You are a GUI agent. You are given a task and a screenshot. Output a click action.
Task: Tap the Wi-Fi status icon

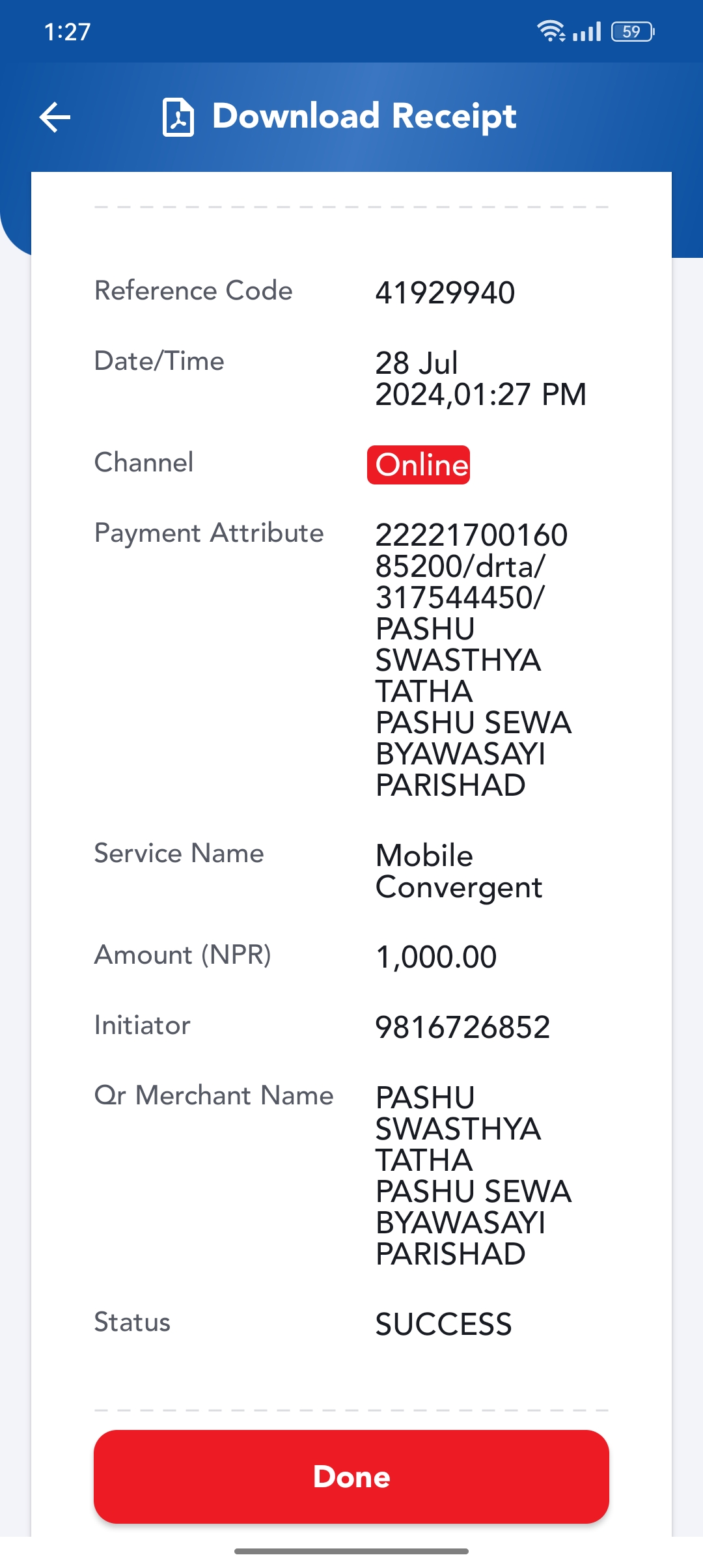click(551, 31)
